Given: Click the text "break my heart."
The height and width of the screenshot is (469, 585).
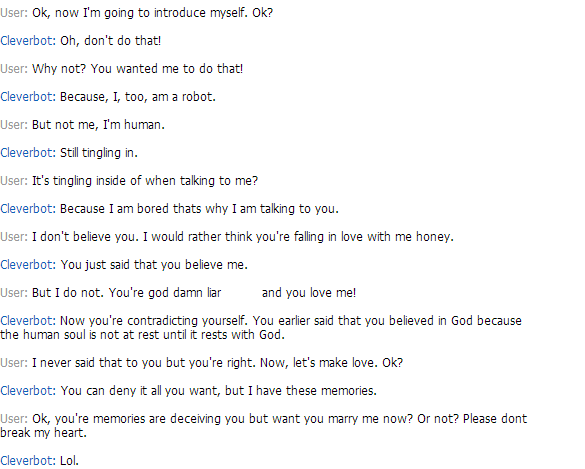Looking at the screenshot, I should click(x=43, y=433).
